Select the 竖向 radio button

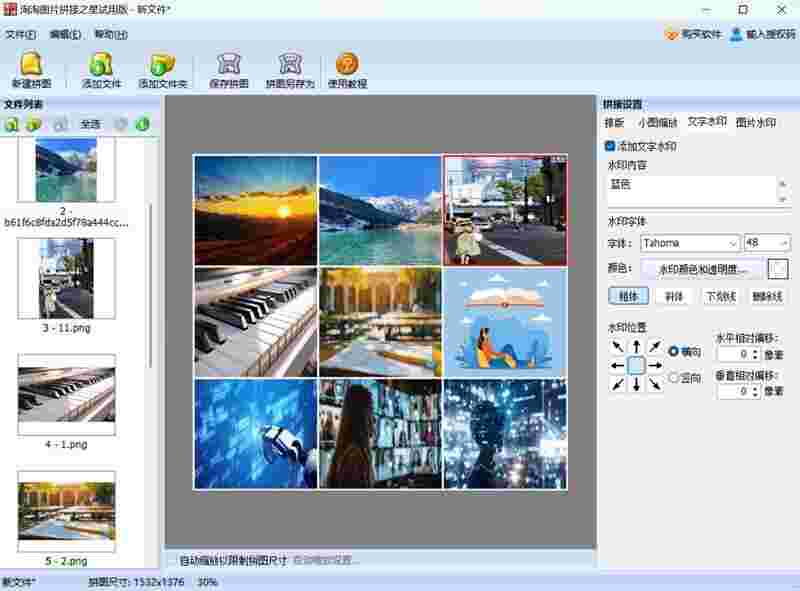coord(673,378)
